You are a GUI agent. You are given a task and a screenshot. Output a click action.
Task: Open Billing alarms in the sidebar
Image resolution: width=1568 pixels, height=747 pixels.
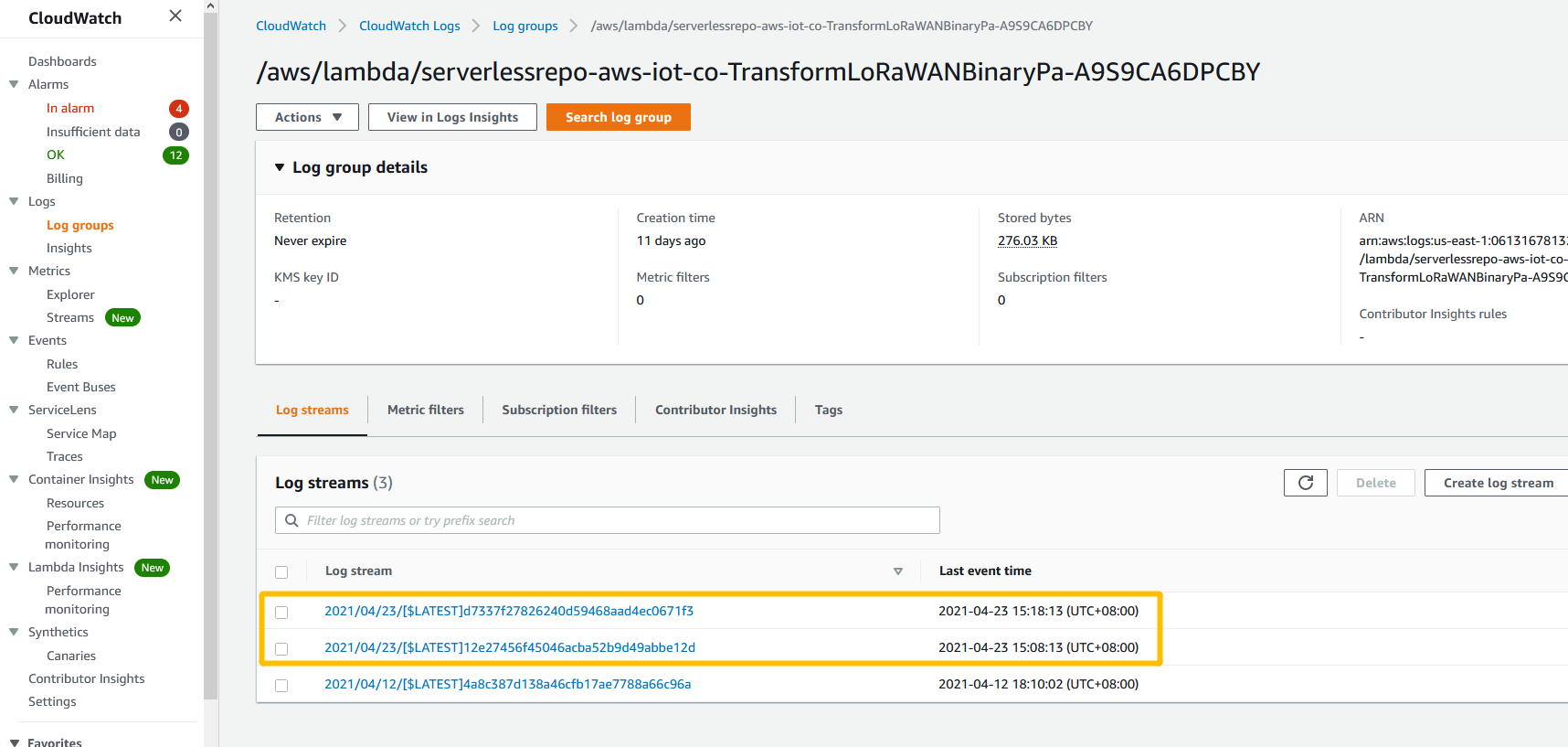pos(65,178)
